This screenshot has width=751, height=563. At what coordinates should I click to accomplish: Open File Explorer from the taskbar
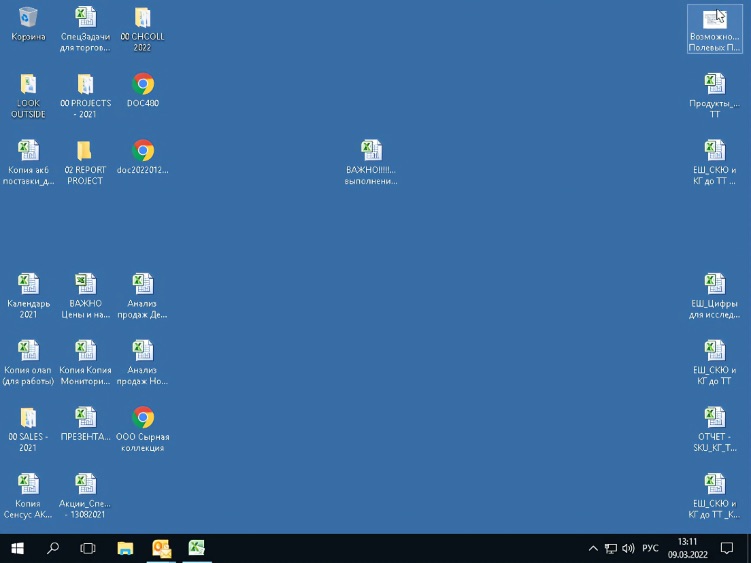[x=125, y=548]
